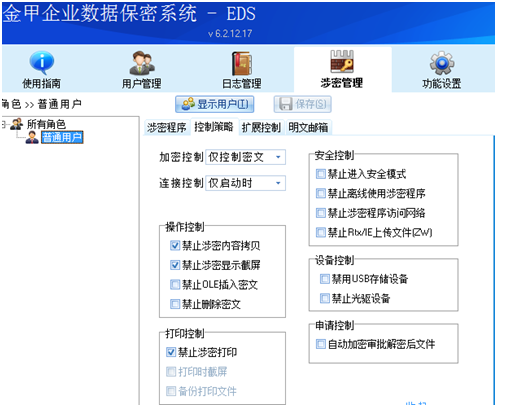The width and height of the screenshot is (507, 412).
Task: Click the 设备控制 group label
Action: pos(334,260)
